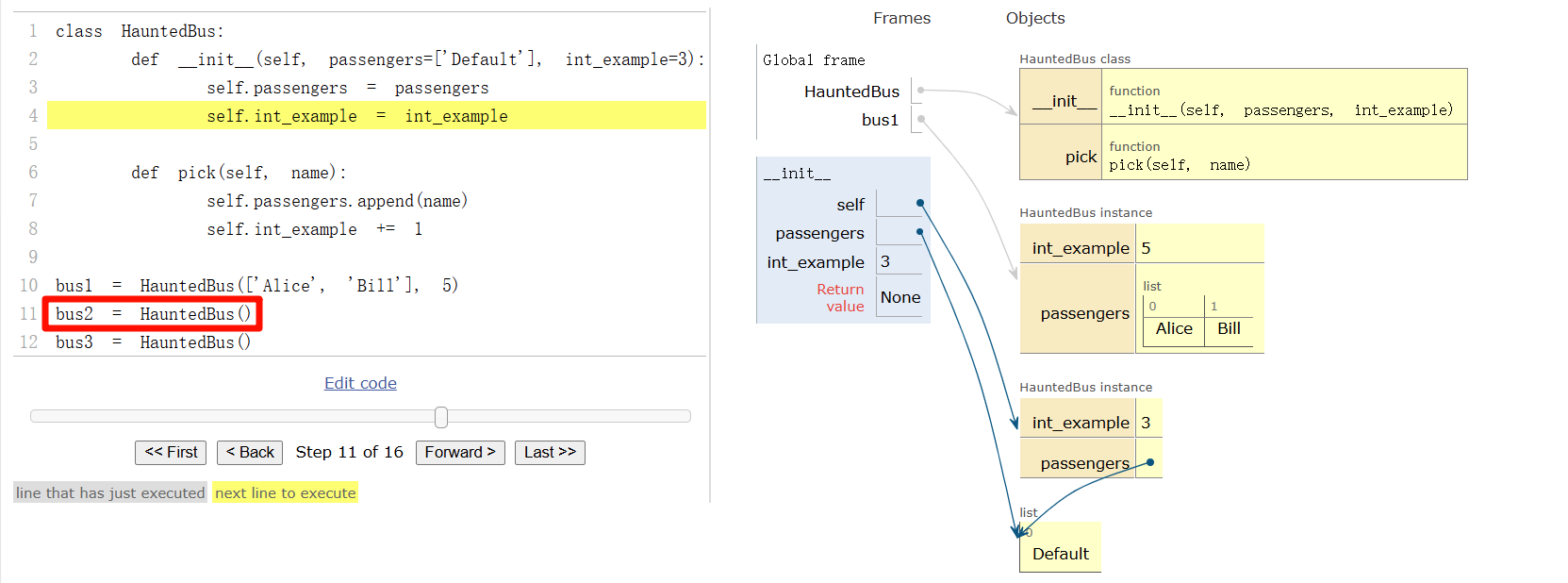Click the pick function entry in HauntedBus class
Screen dimensions: 1568x583
pyautogui.click(x=1081, y=157)
